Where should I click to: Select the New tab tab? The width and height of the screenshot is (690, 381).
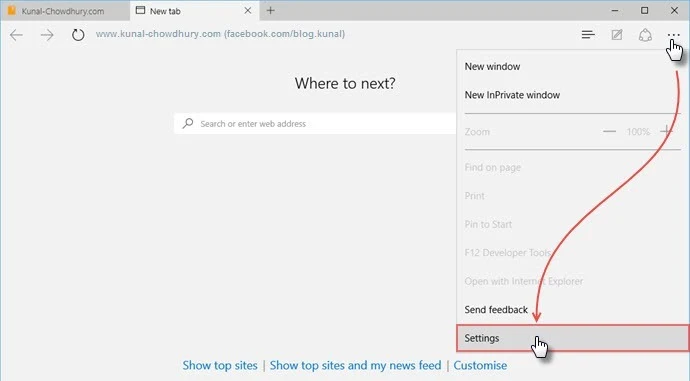click(x=195, y=11)
